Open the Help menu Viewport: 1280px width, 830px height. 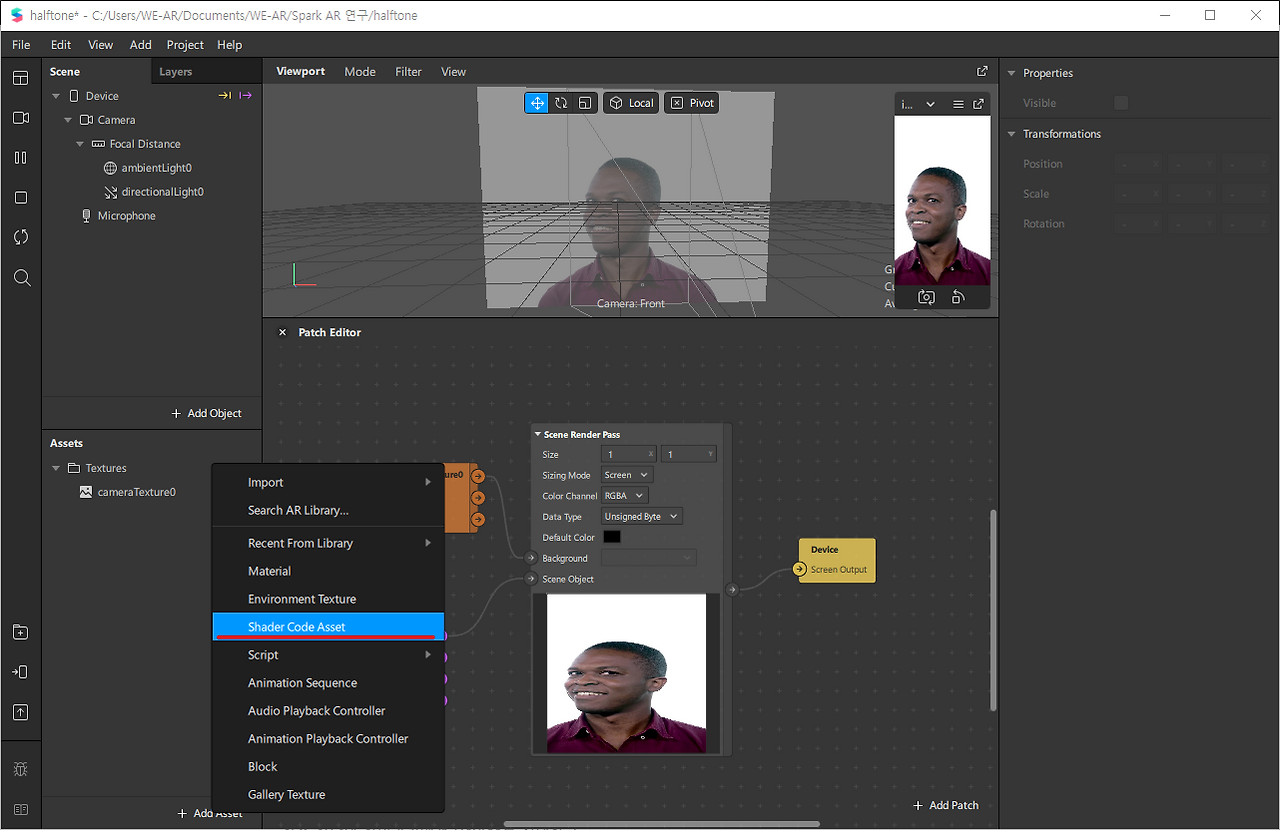pyautogui.click(x=230, y=45)
